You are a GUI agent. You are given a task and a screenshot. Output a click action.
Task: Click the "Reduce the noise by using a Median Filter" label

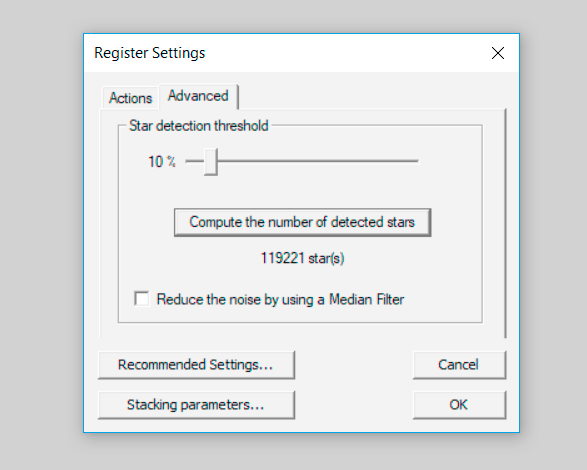pos(280,299)
